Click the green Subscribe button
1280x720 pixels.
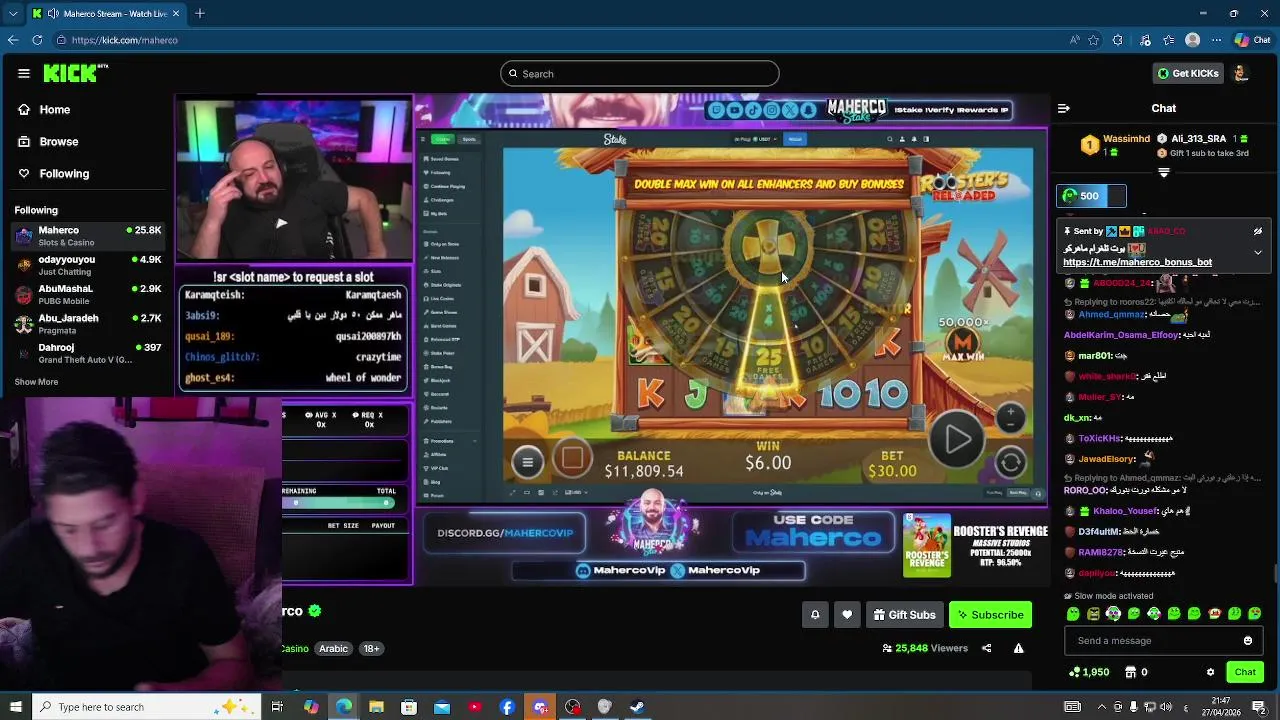(990, 615)
